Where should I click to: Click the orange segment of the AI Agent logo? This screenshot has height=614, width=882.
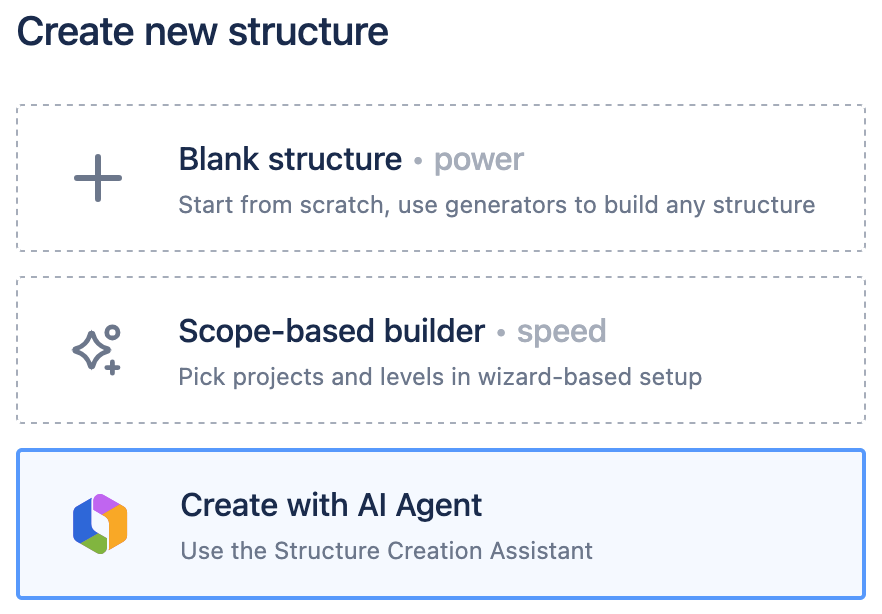(116, 523)
